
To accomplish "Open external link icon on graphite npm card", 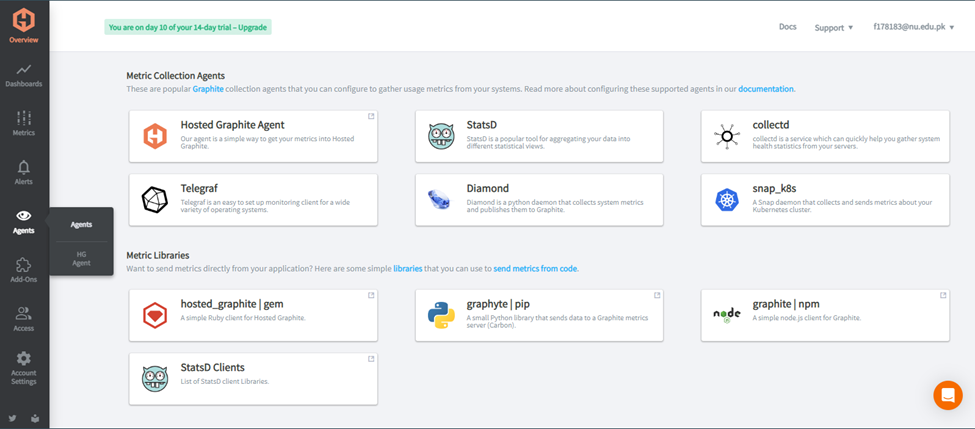I will (x=943, y=295).
